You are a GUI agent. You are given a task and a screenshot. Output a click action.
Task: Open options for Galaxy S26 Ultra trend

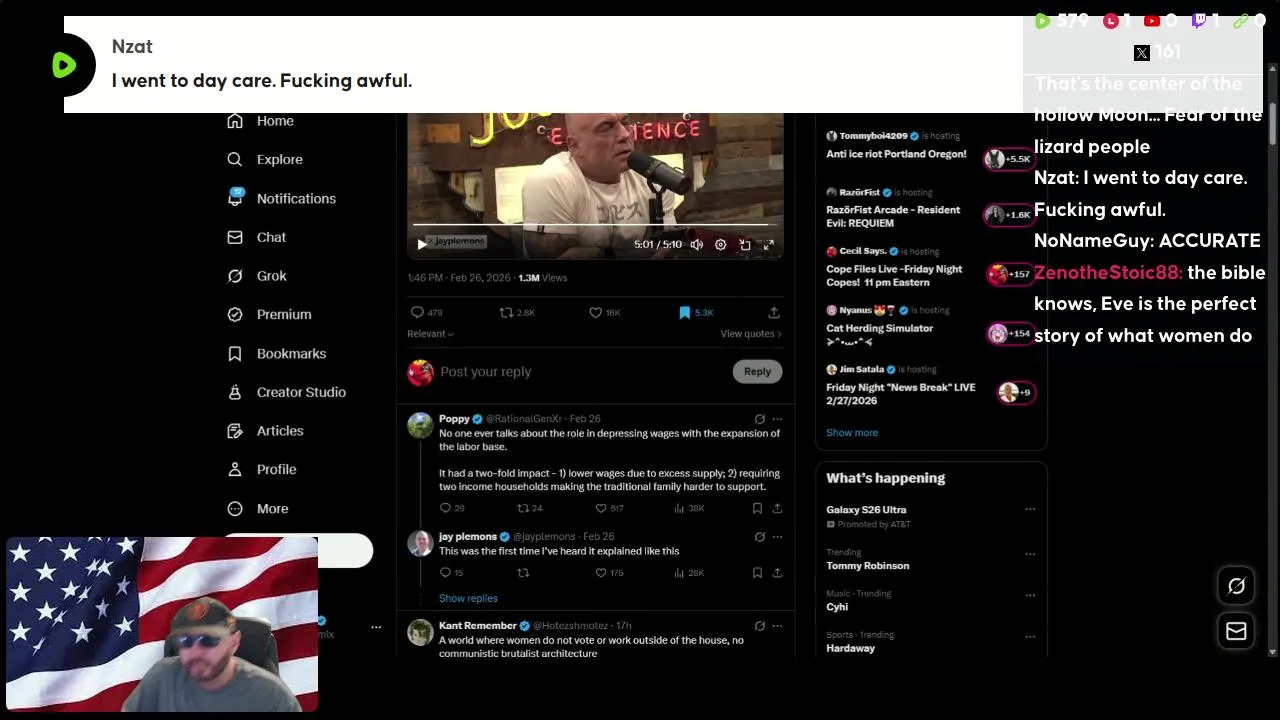[1030, 509]
